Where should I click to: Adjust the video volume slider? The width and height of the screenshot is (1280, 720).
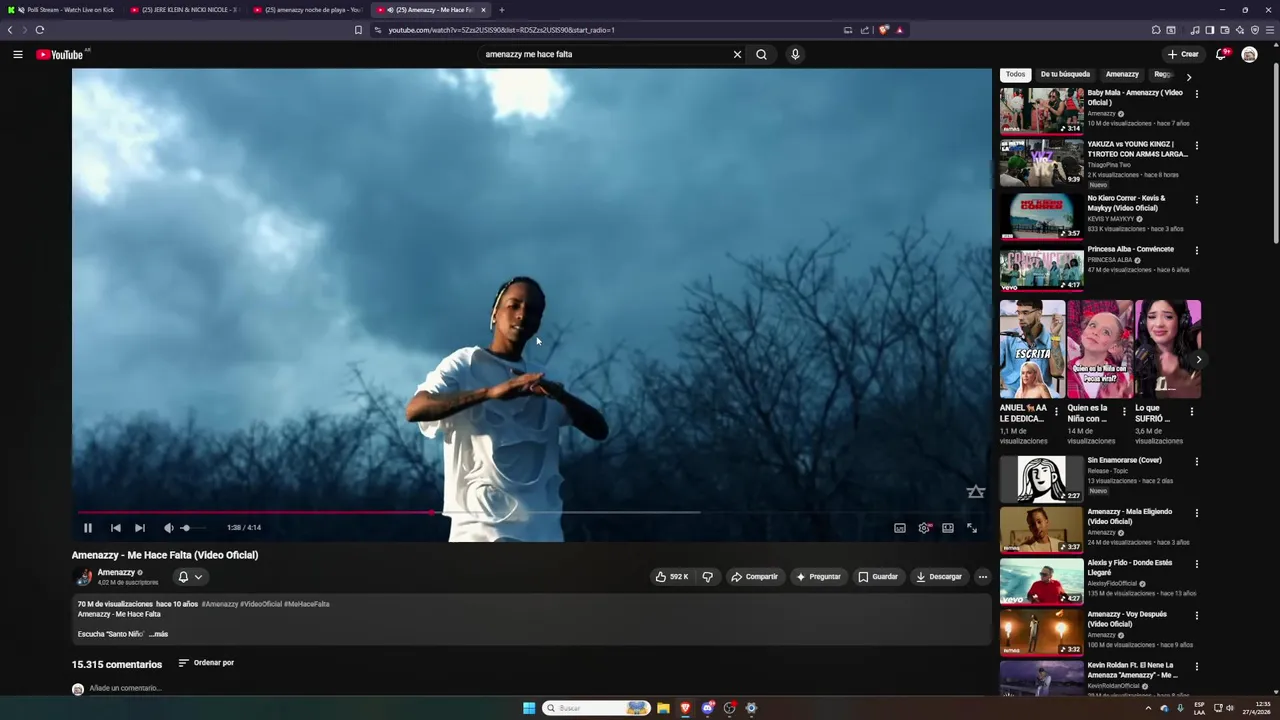(192, 528)
